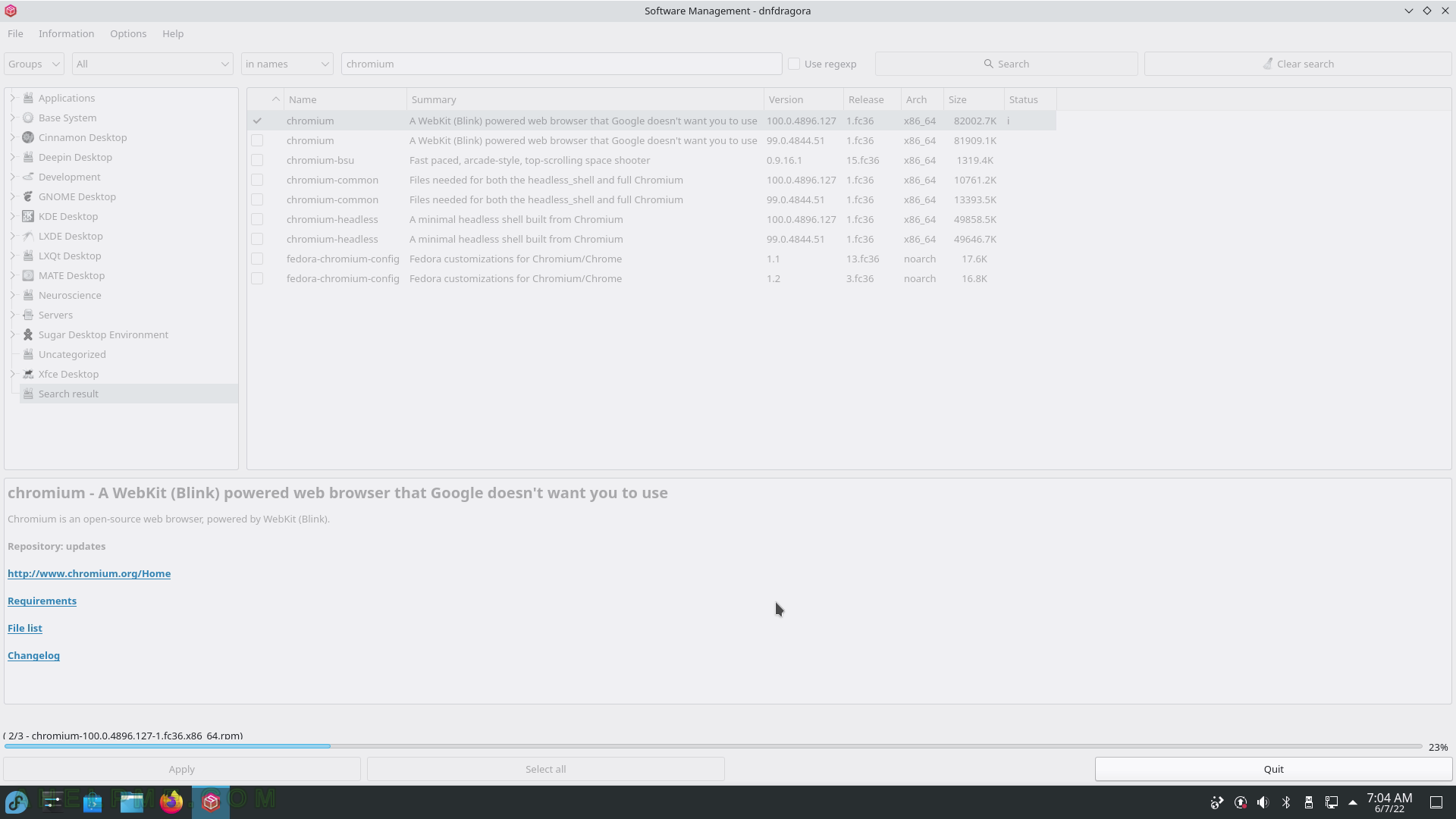Expand the Applications tree node
The image size is (1456, 819).
pyautogui.click(x=12, y=98)
